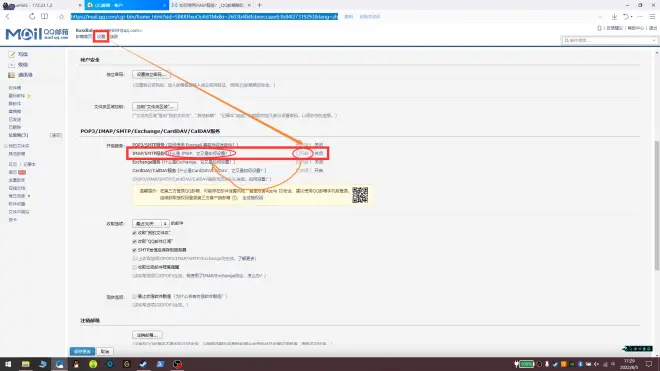Viewport: 660px width, 371px height.
Task: Click the mobile phone icon in top-right header
Action: pos(599,28)
